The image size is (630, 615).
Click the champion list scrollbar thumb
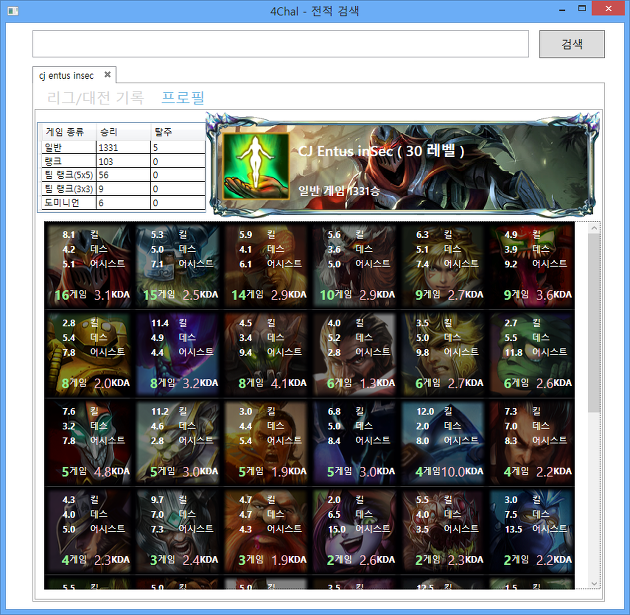click(594, 323)
